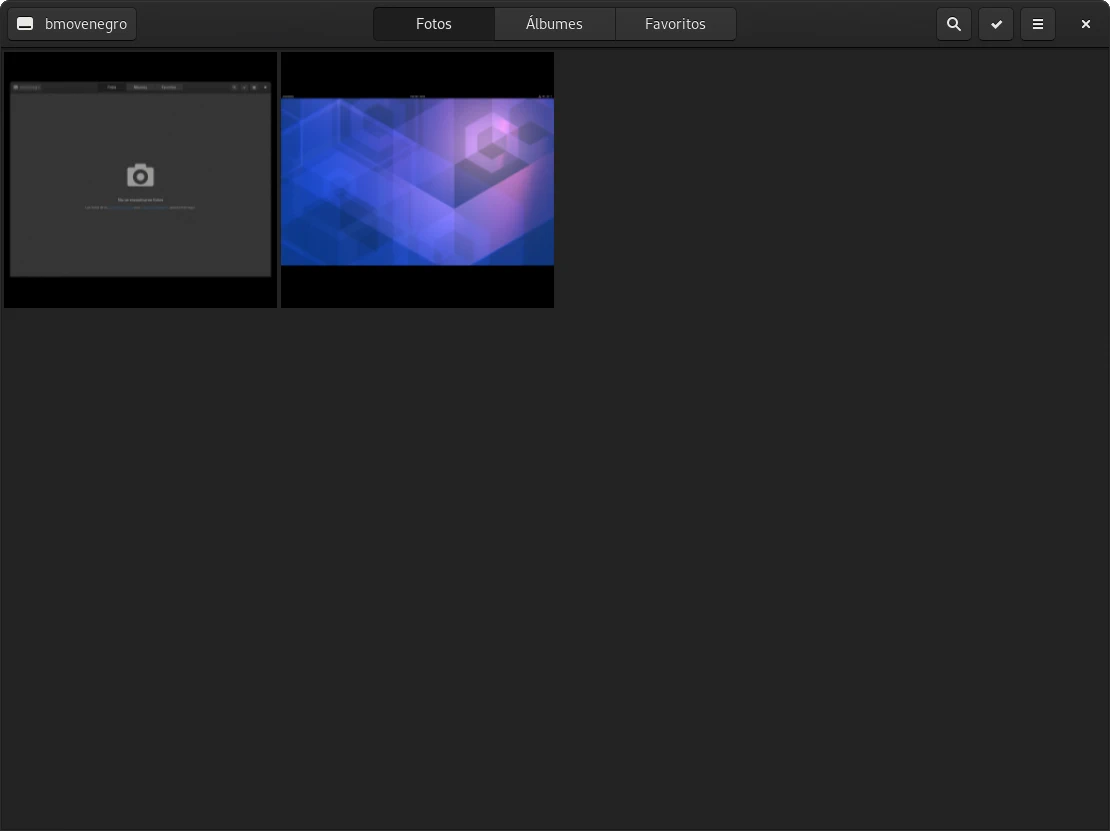Enable selection mode with the checkmark icon
The width and height of the screenshot is (1110, 831).
996,24
